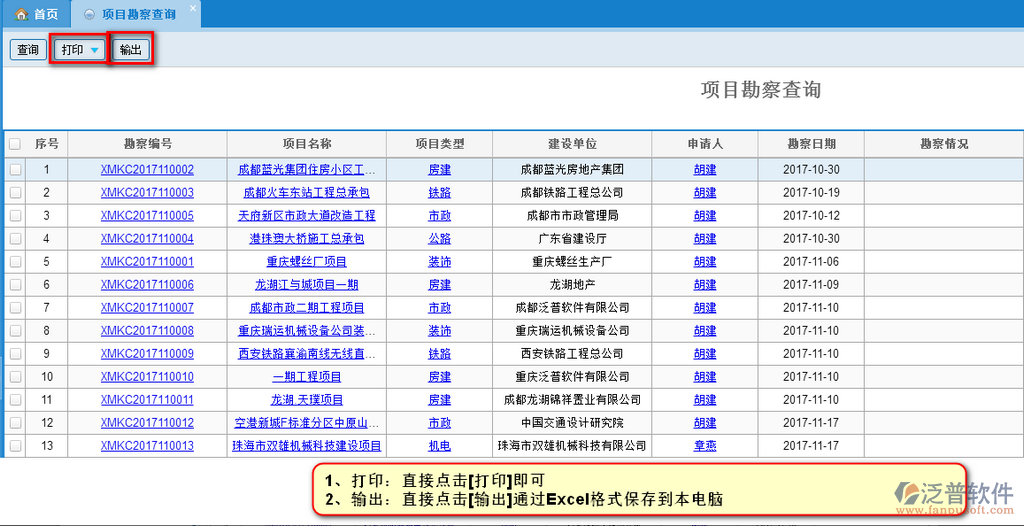This screenshot has width=1024, height=526.
Task: Sort by the 勘察日期 column header
Action: pos(811,144)
